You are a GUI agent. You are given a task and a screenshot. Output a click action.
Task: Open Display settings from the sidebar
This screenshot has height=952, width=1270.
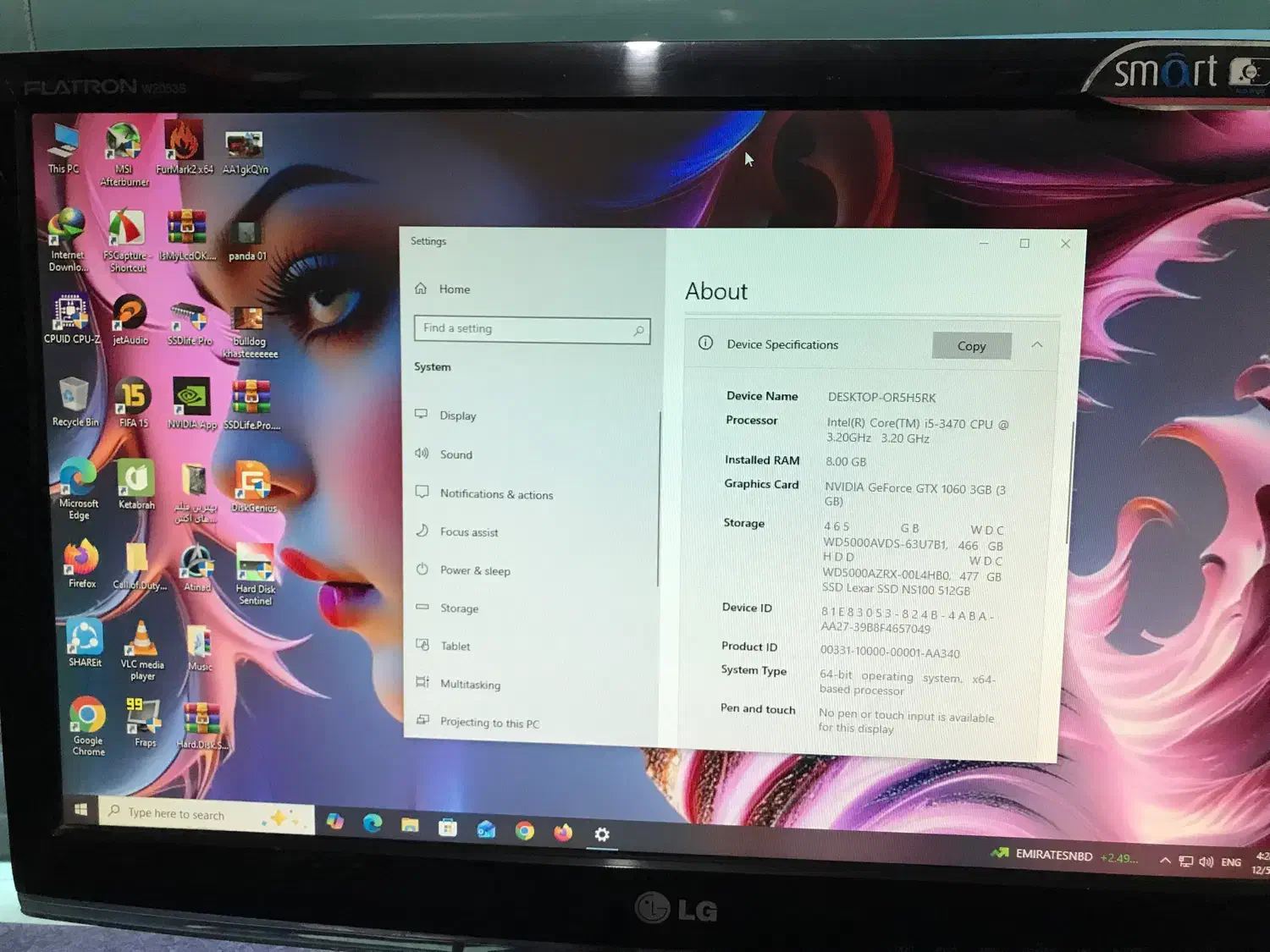[x=458, y=415]
